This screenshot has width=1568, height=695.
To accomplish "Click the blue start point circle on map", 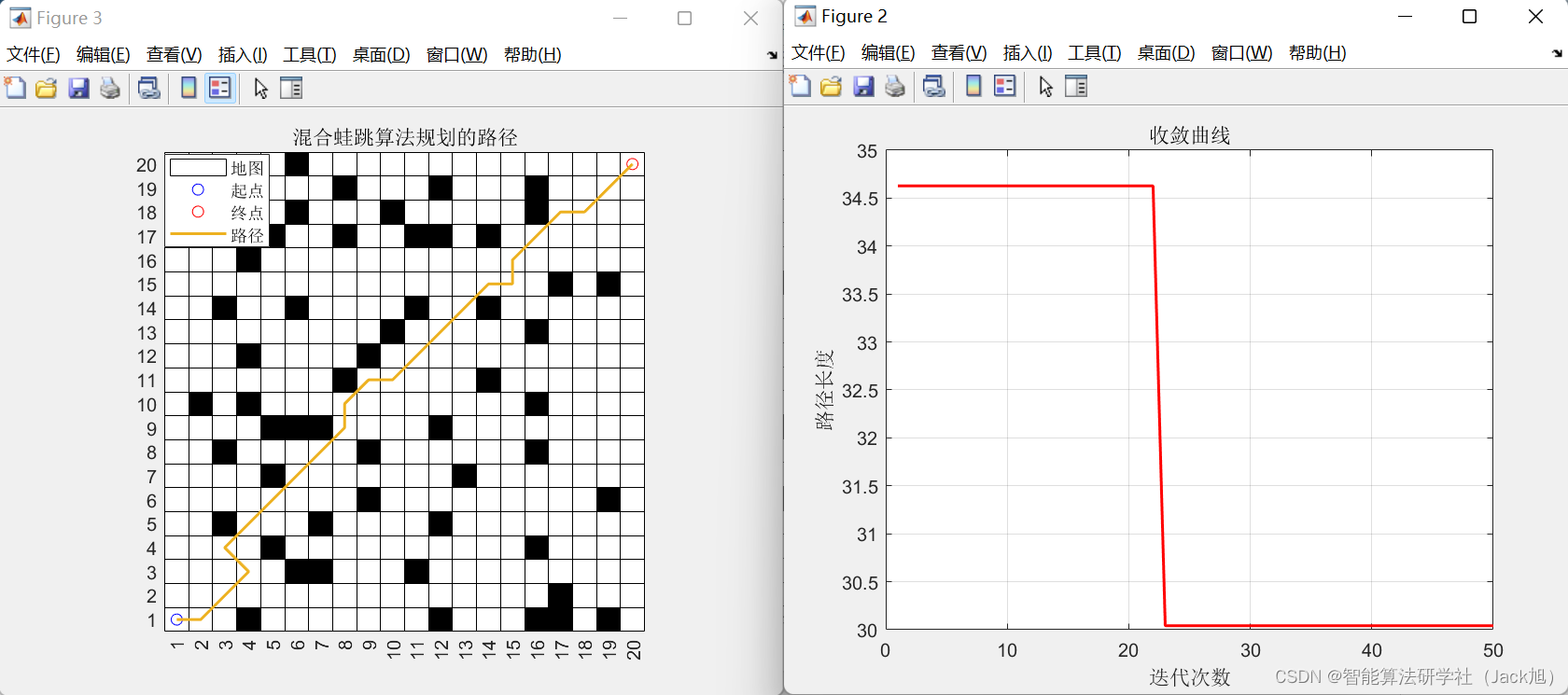I will point(176,619).
